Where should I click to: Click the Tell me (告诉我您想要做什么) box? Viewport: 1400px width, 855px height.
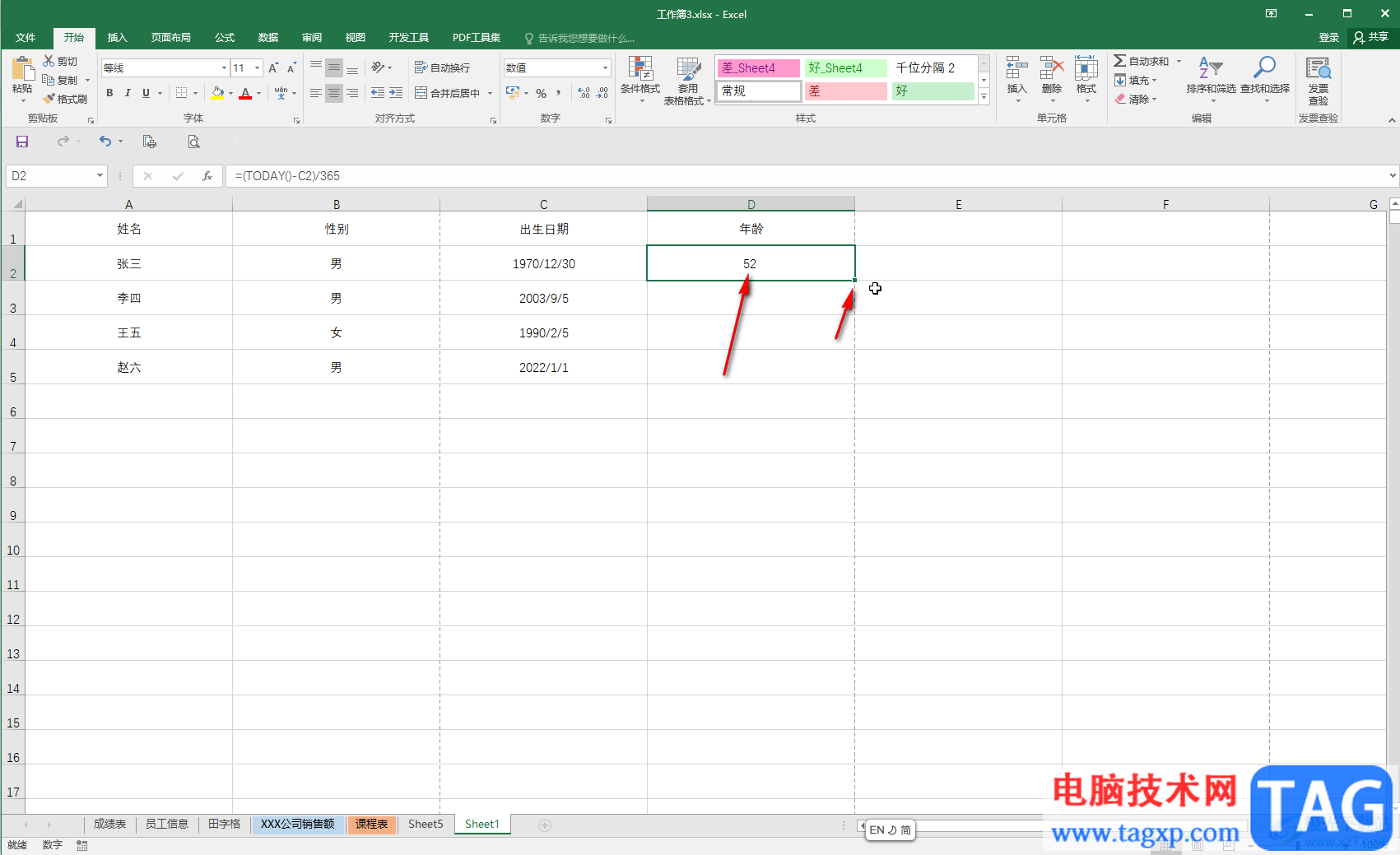point(579,39)
